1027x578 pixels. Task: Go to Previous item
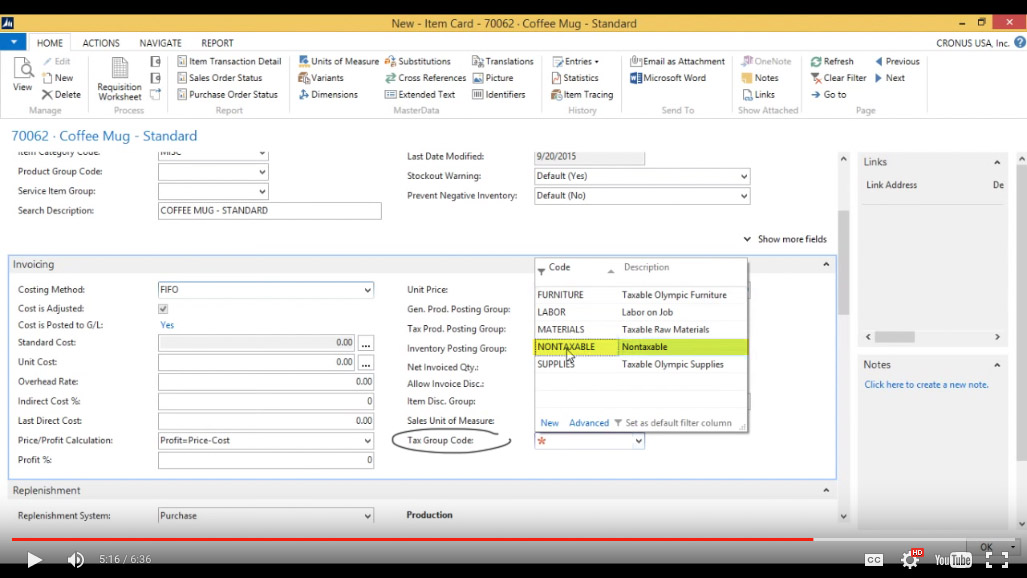897,61
